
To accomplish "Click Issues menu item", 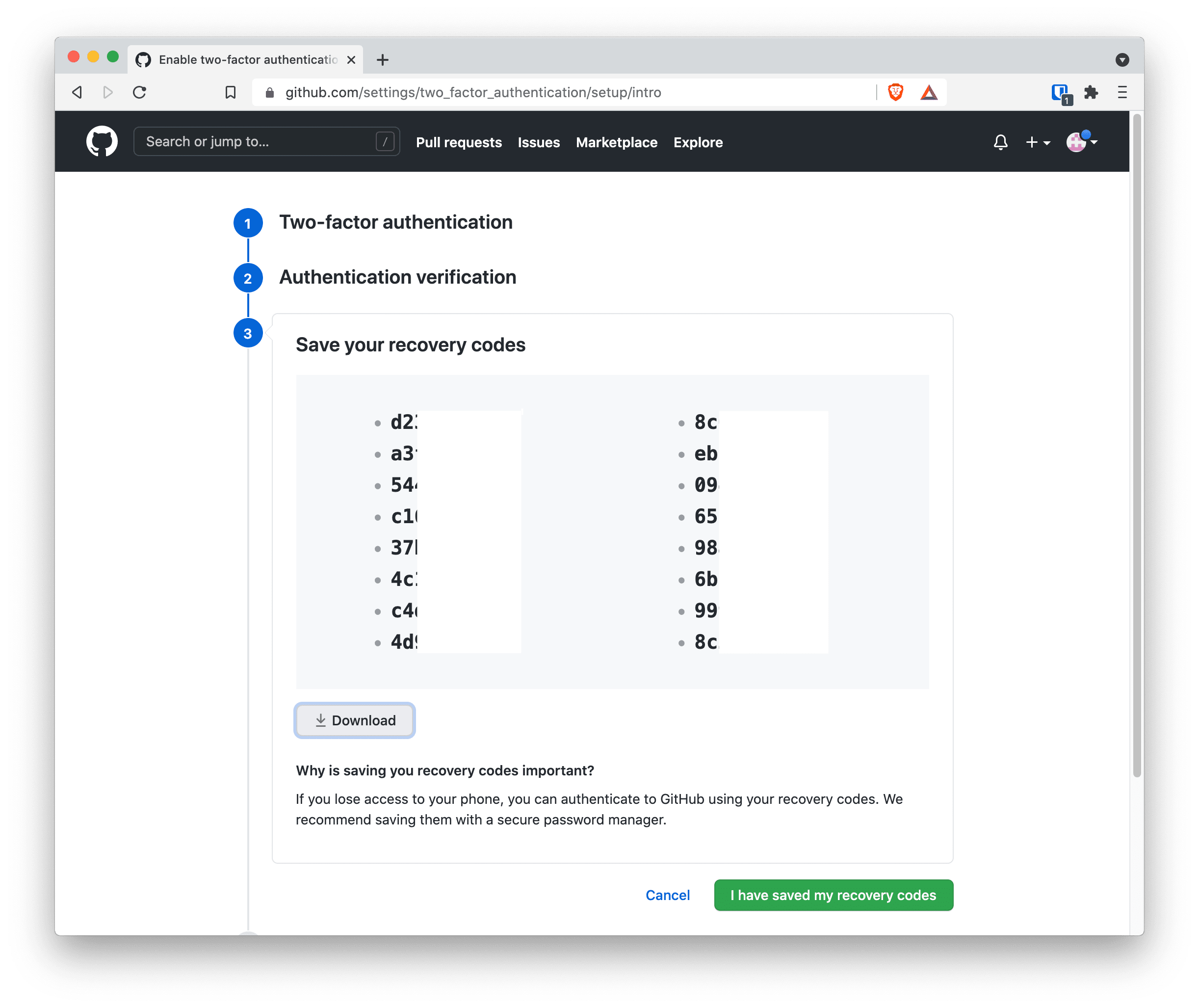I will point(539,141).
